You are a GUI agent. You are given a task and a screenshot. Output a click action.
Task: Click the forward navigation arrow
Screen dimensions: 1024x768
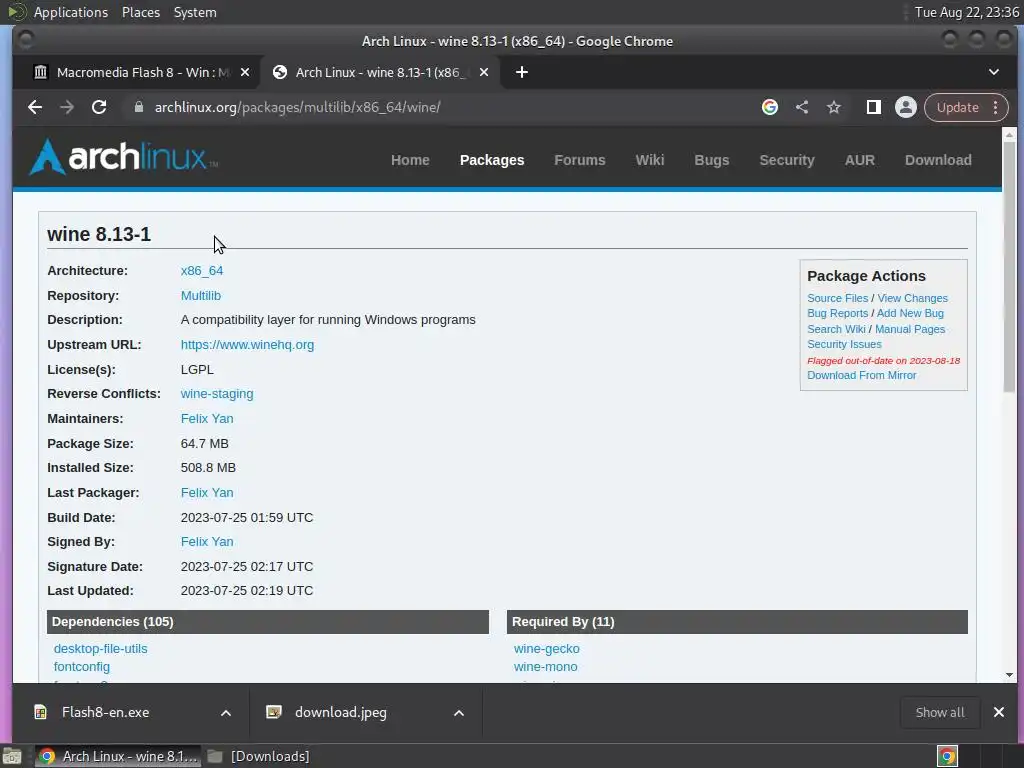(x=67, y=107)
